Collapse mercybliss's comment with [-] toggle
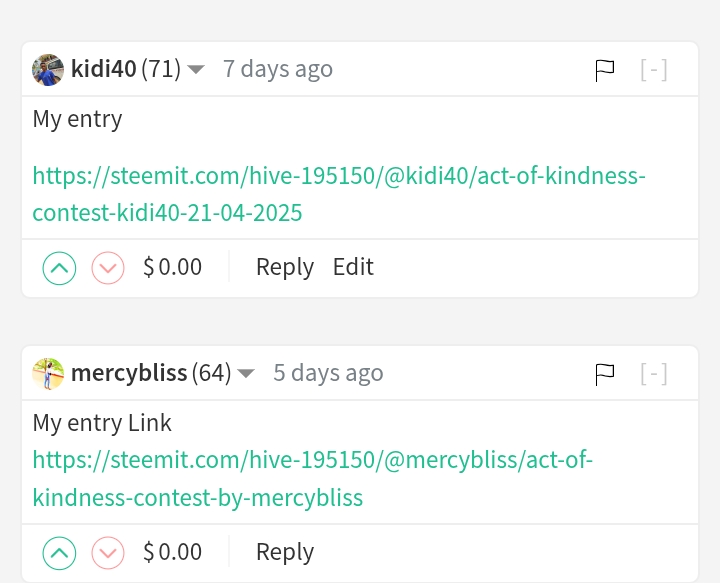720x583 pixels. 653,374
